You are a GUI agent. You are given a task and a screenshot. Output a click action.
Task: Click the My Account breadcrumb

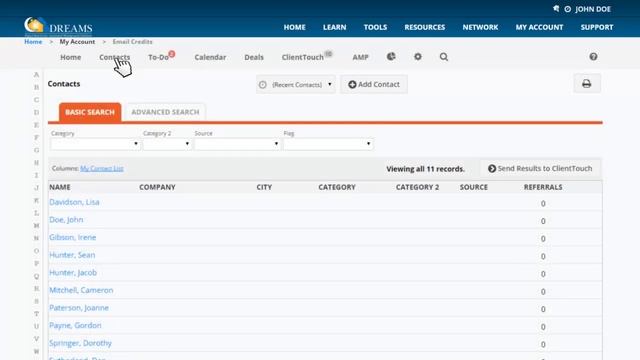pyautogui.click(x=77, y=42)
